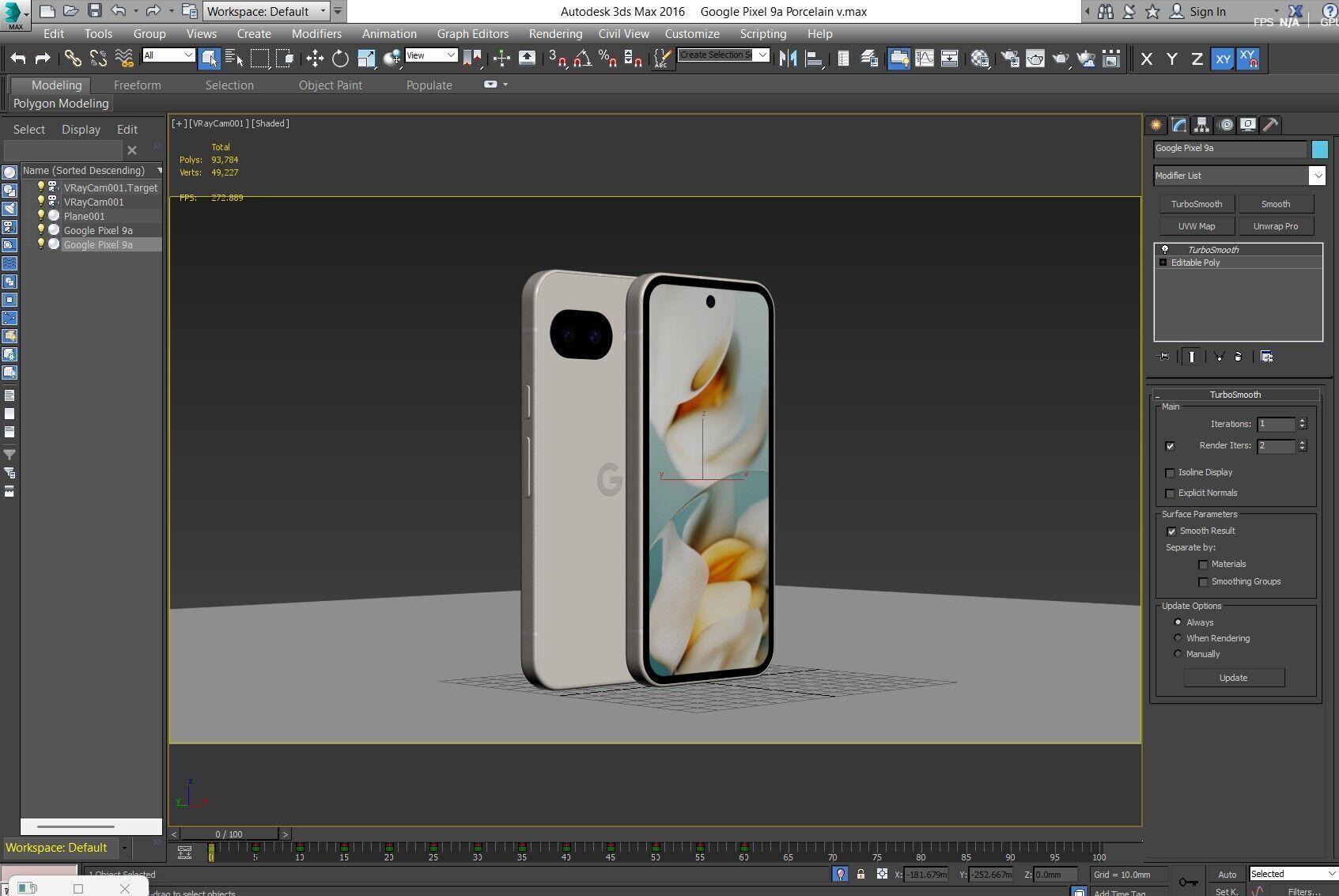Click the Redo arrow in main toolbar

43,59
